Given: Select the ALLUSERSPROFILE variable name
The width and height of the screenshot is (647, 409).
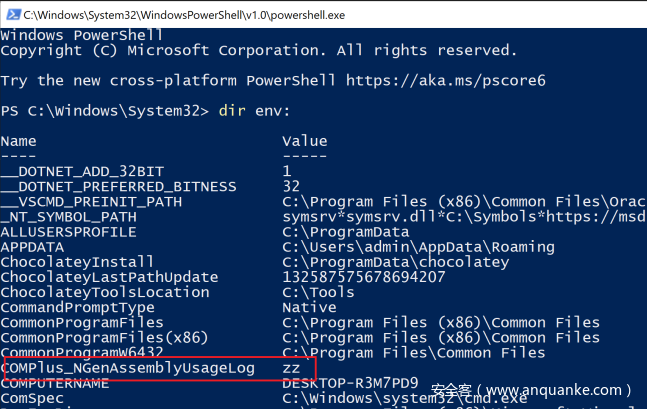Looking at the screenshot, I should (68, 232).
